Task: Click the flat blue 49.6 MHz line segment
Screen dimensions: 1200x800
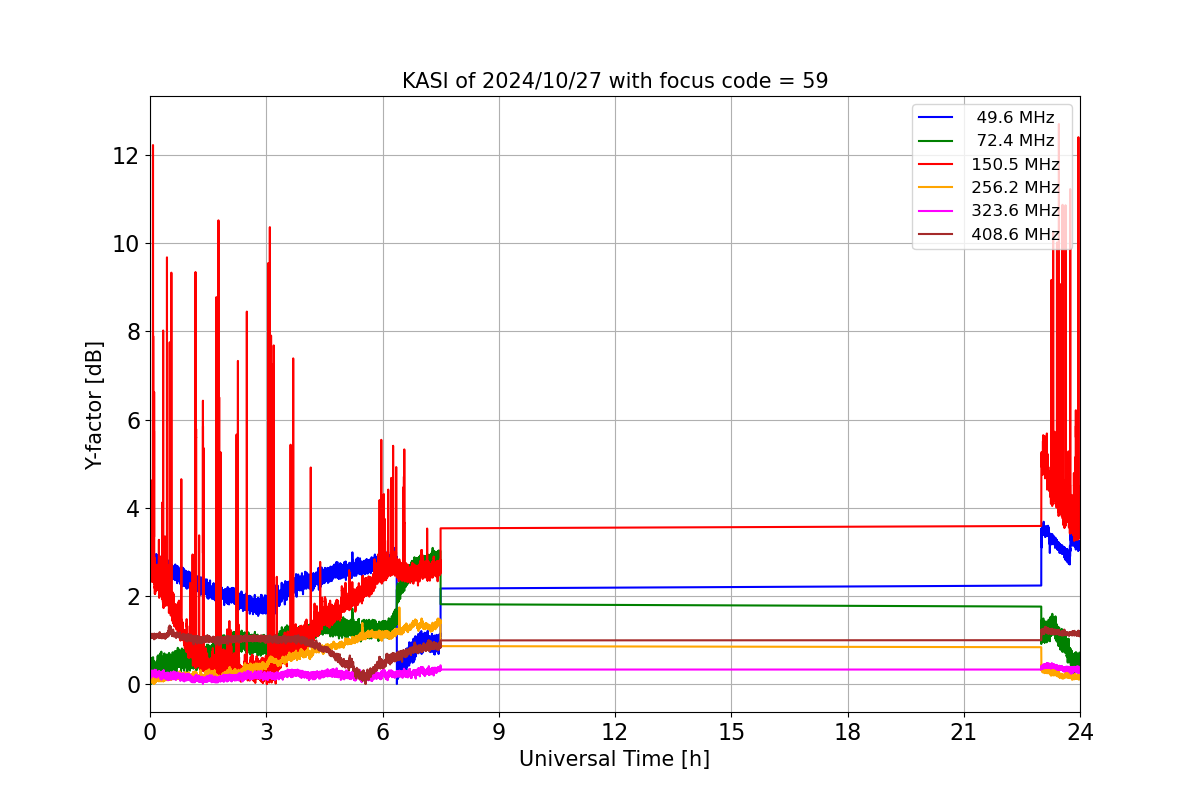Action: (740, 587)
